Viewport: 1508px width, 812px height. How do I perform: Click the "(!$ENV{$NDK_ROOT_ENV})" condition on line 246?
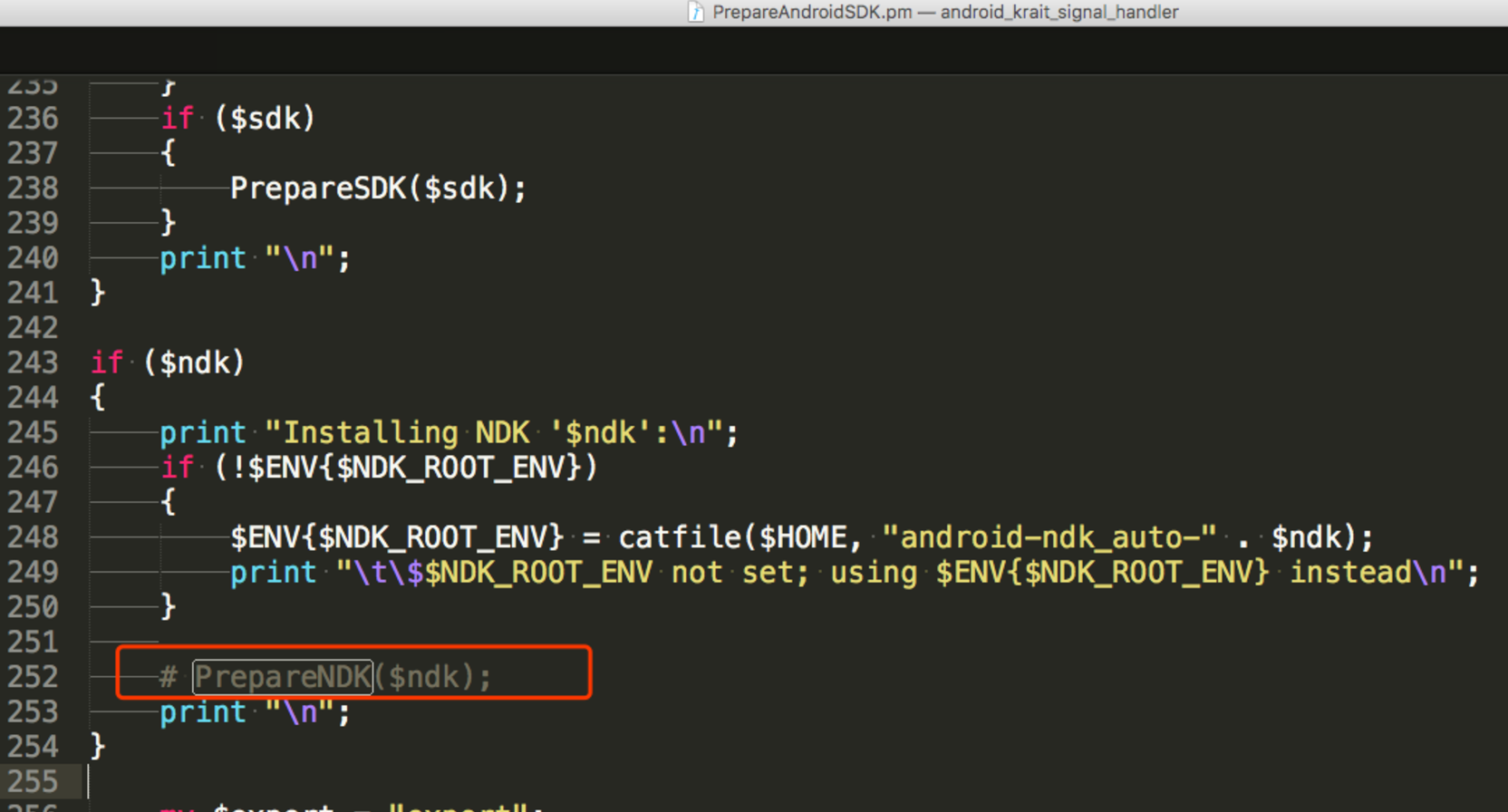coord(406,468)
